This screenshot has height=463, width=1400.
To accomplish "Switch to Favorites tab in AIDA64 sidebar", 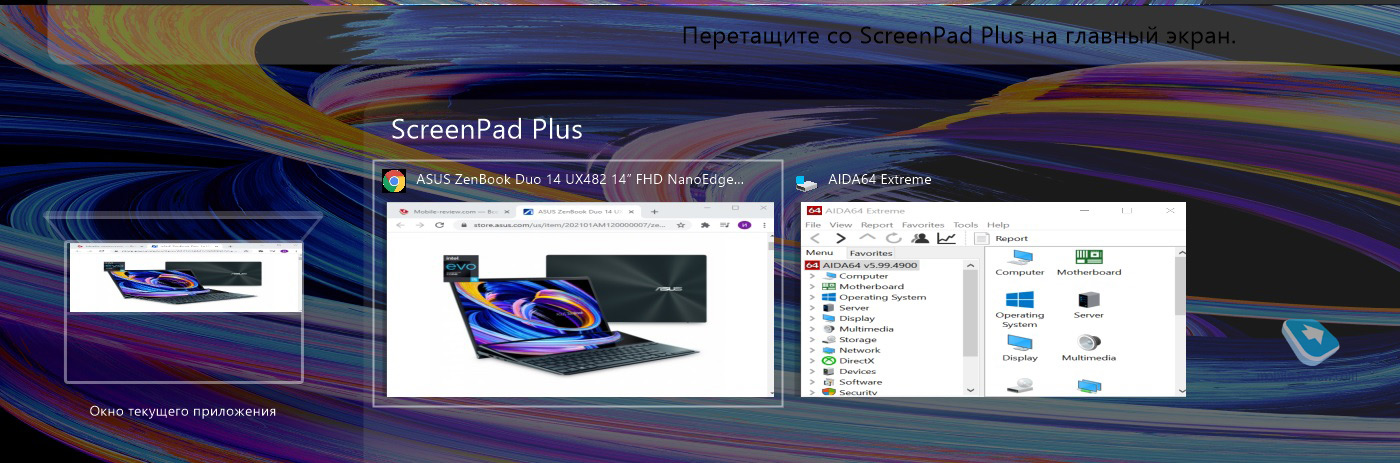I will [871, 253].
